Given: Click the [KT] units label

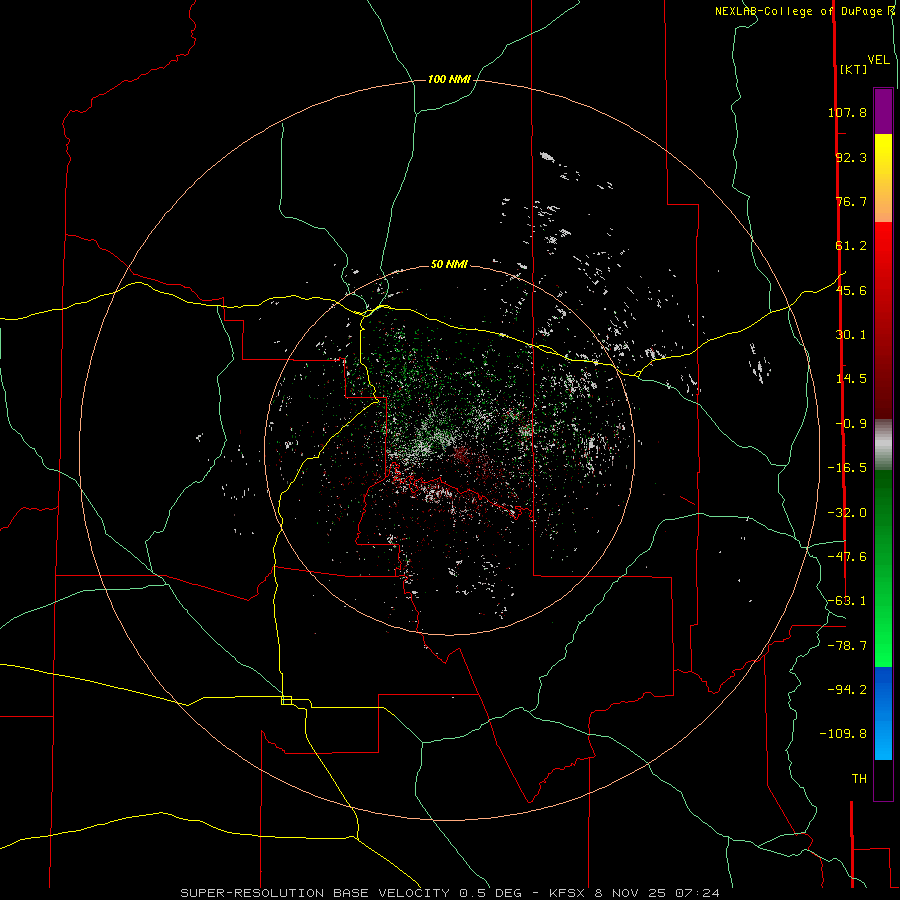Looking at the screenshot, I should click(853, 69).
